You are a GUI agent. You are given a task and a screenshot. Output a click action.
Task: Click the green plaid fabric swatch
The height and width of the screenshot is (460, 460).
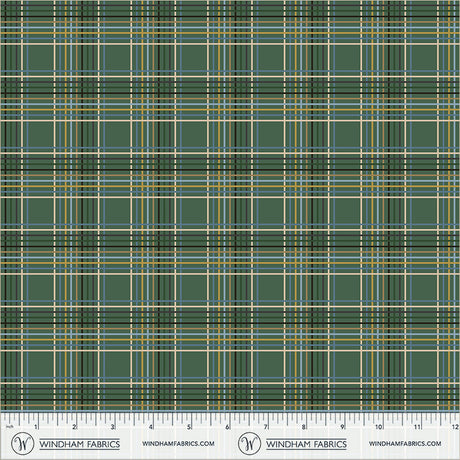click(x=230, y=206)
